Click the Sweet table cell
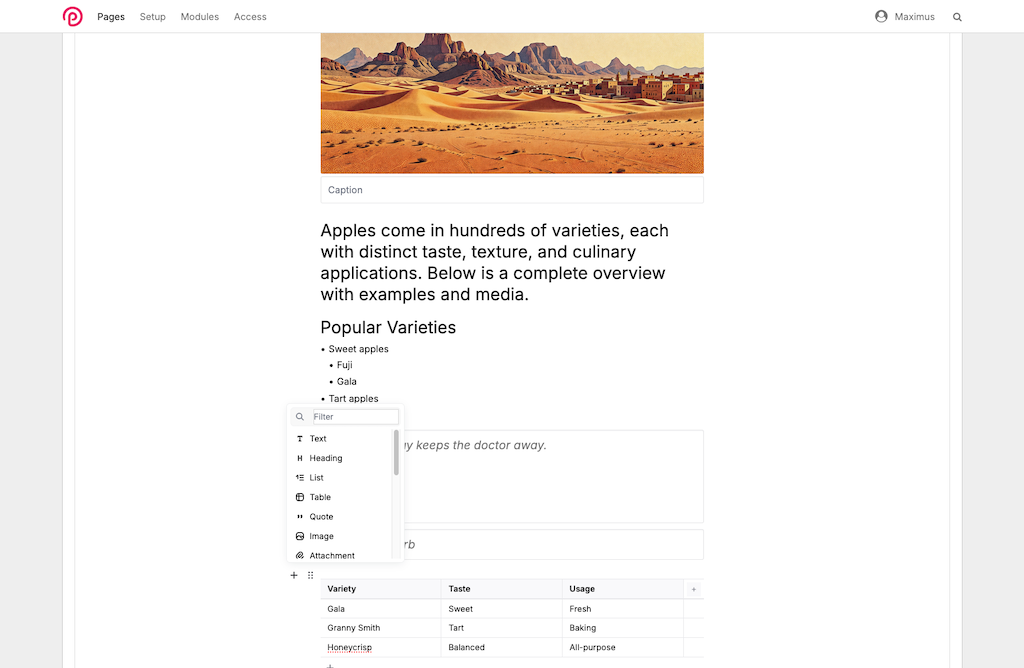Viewport: 1024px width, 668px height. [502, 609]
